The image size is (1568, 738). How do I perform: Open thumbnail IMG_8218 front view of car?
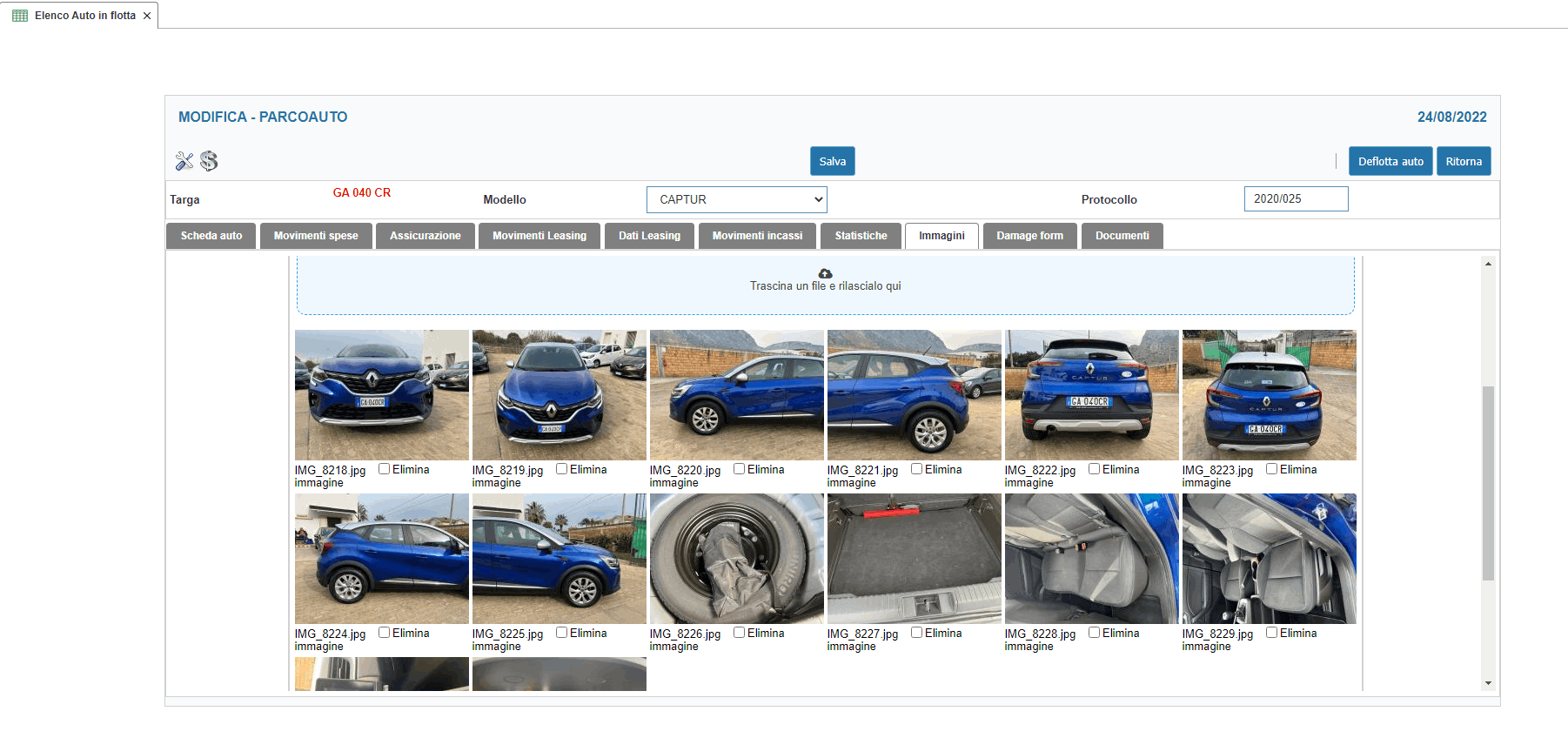click(382, 395)
